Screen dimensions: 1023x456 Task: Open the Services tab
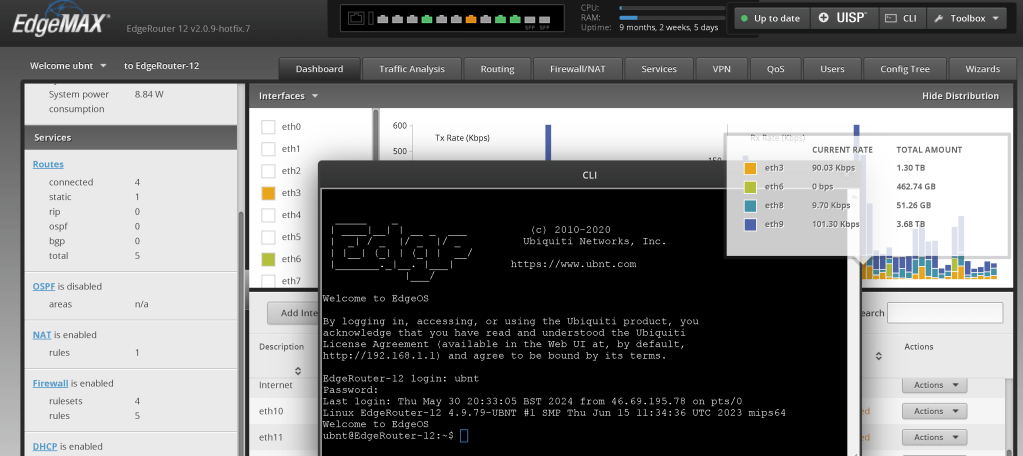659,69
